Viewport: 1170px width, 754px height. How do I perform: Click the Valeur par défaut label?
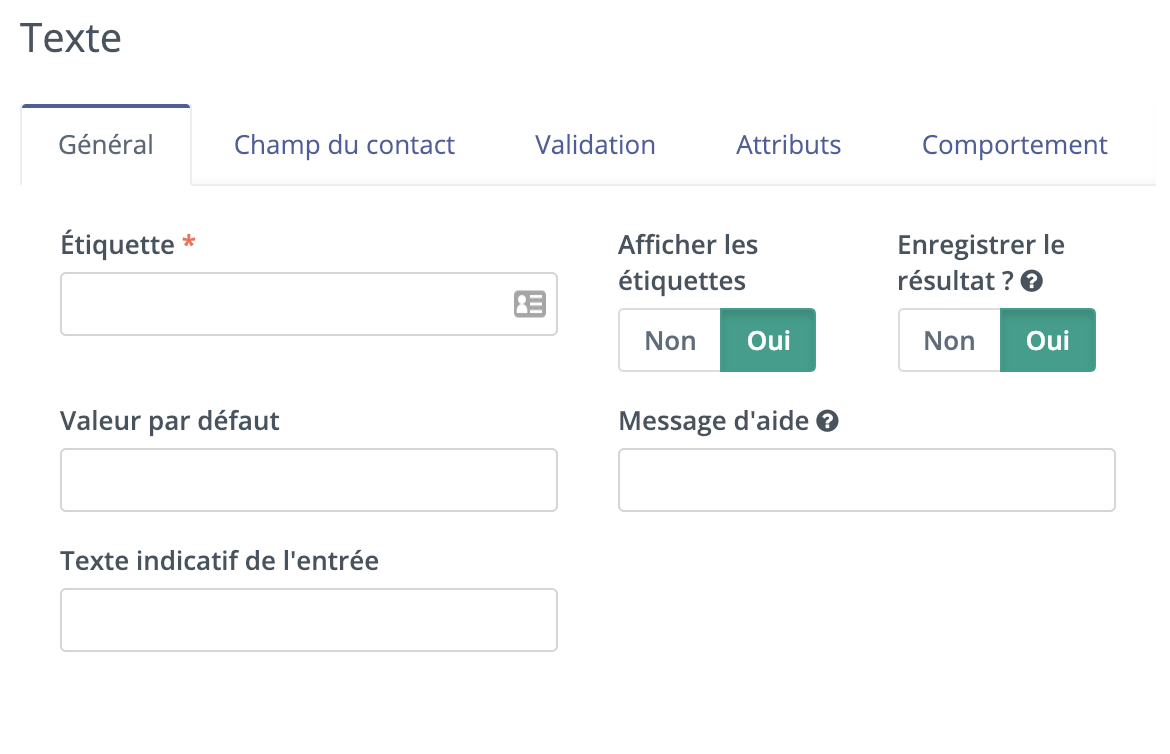point(169,421)
